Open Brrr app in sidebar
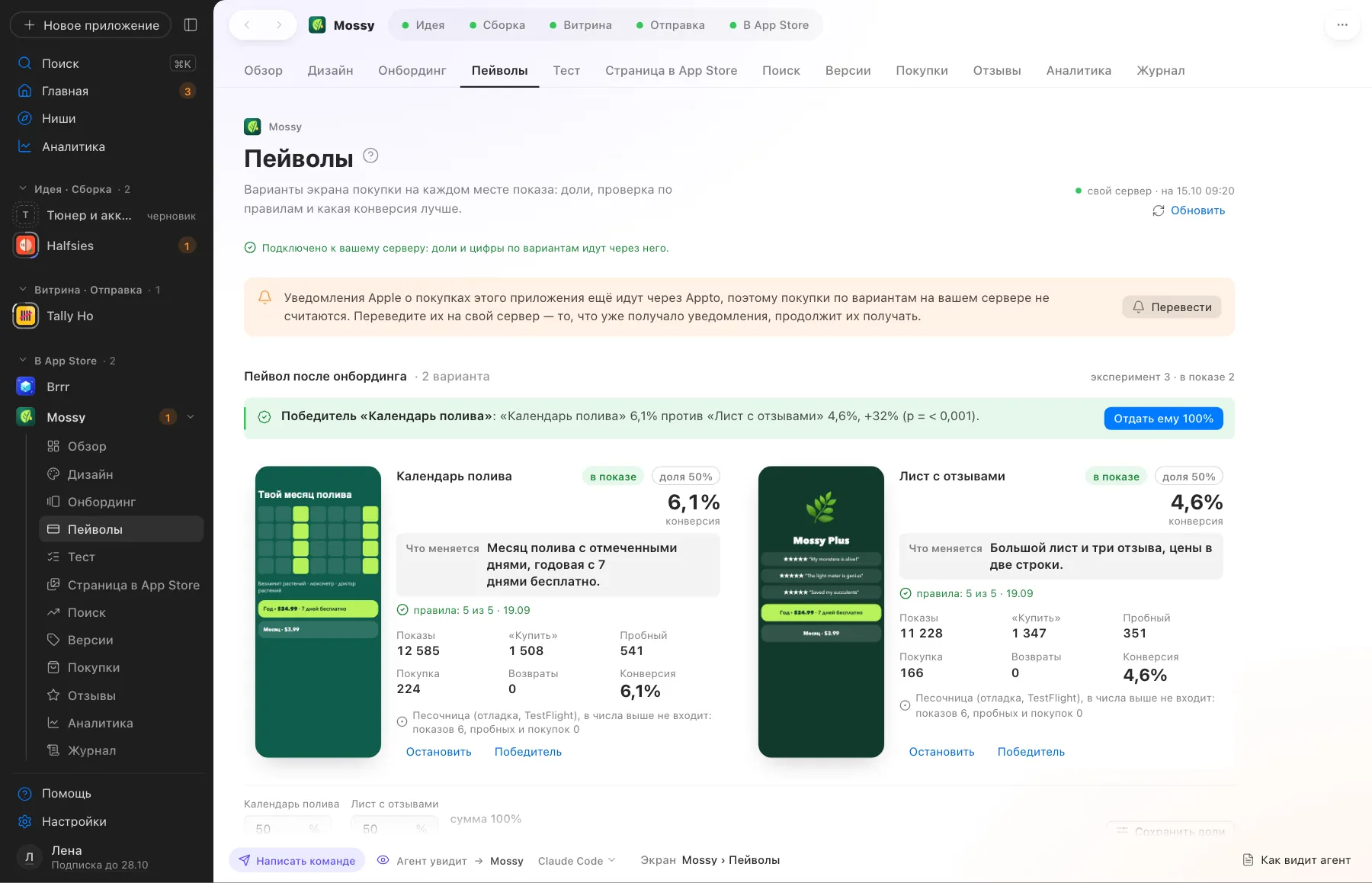 106,387
